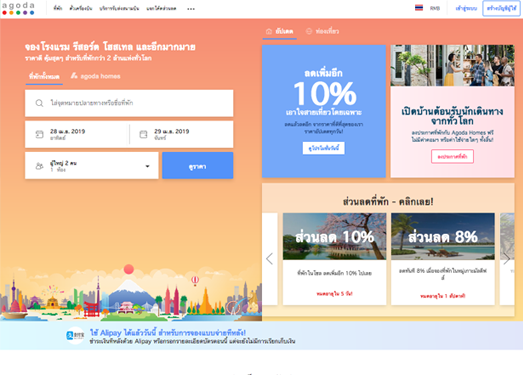The image size is (523, 375).
Task: Click the Alipay logo in banner
Action: tap(75, 336)
